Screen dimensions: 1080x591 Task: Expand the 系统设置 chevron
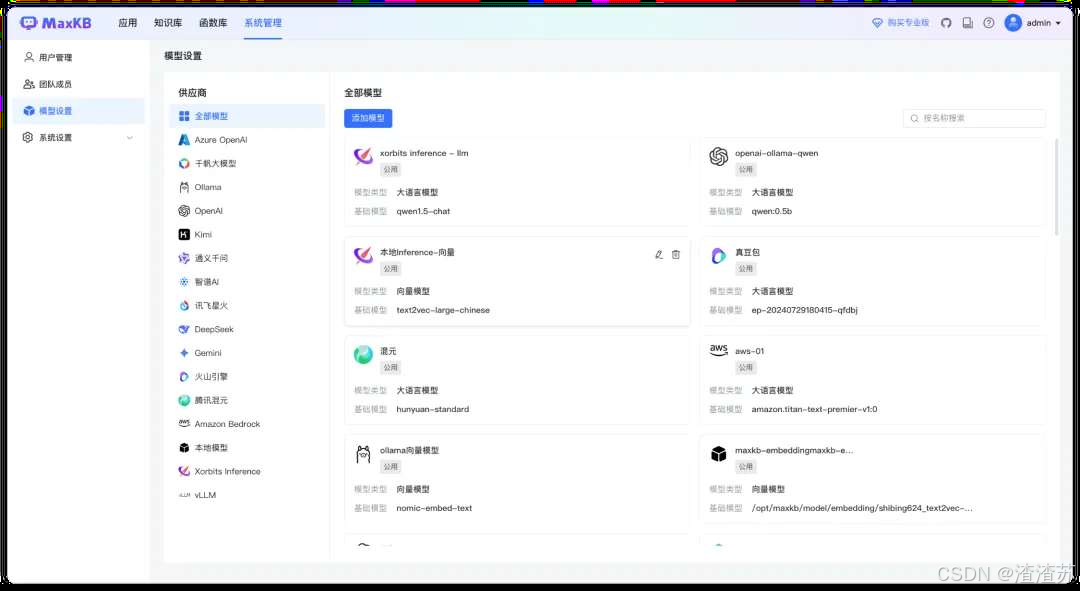click(x=129, y=138)
